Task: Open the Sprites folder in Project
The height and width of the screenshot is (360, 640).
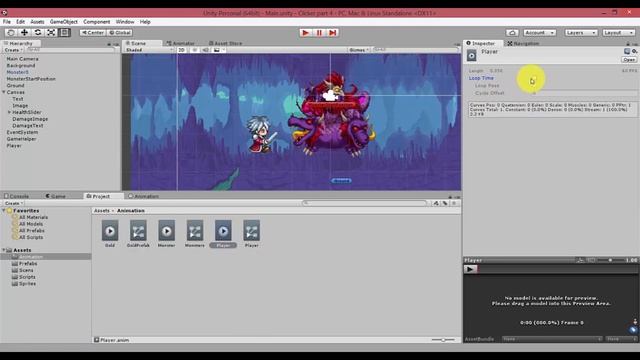Action: pos(27,284)
